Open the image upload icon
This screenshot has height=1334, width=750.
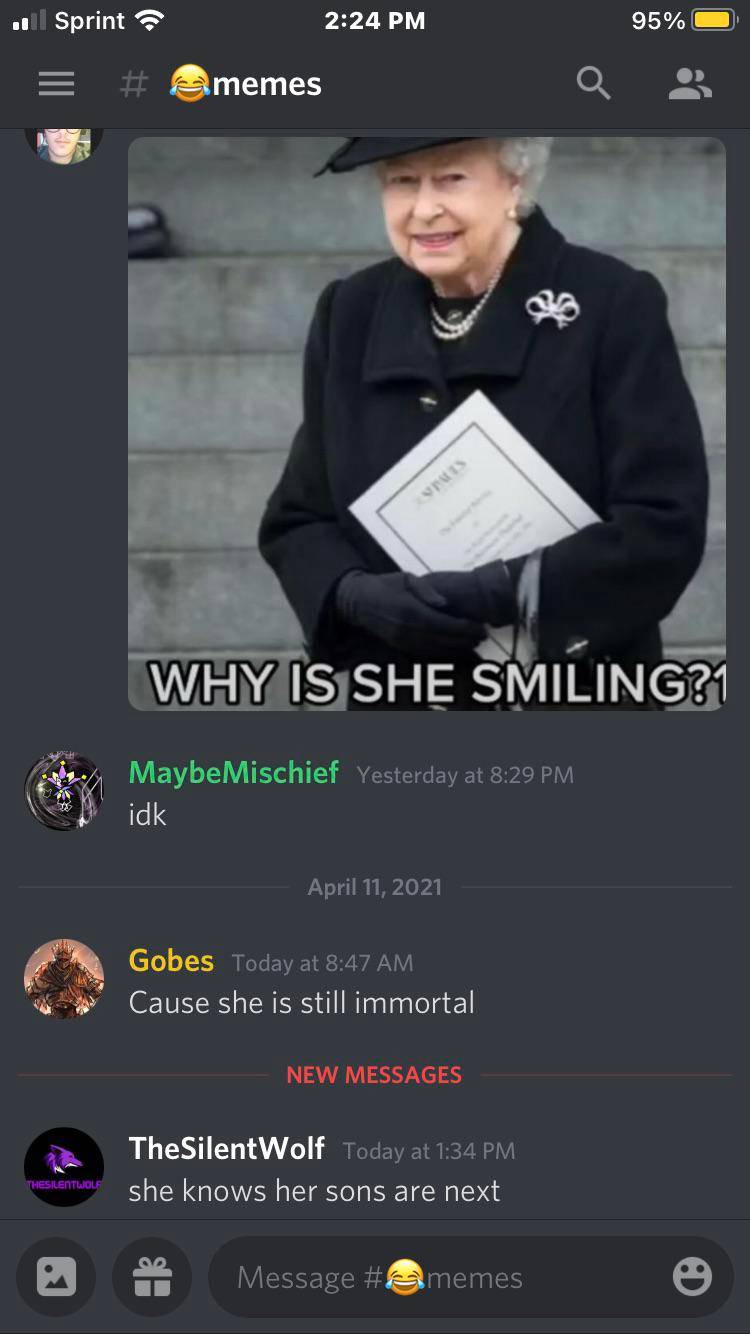[56, 1277]
